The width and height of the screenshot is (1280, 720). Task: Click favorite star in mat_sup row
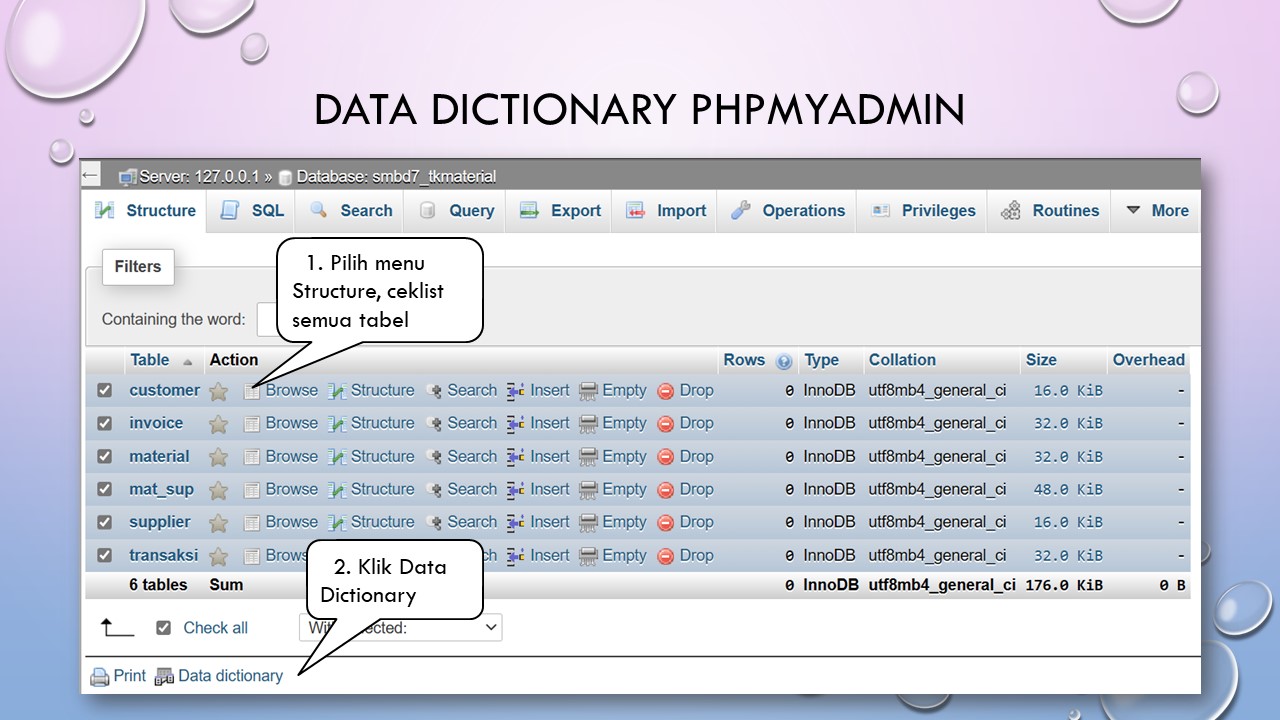click(218, 490)
